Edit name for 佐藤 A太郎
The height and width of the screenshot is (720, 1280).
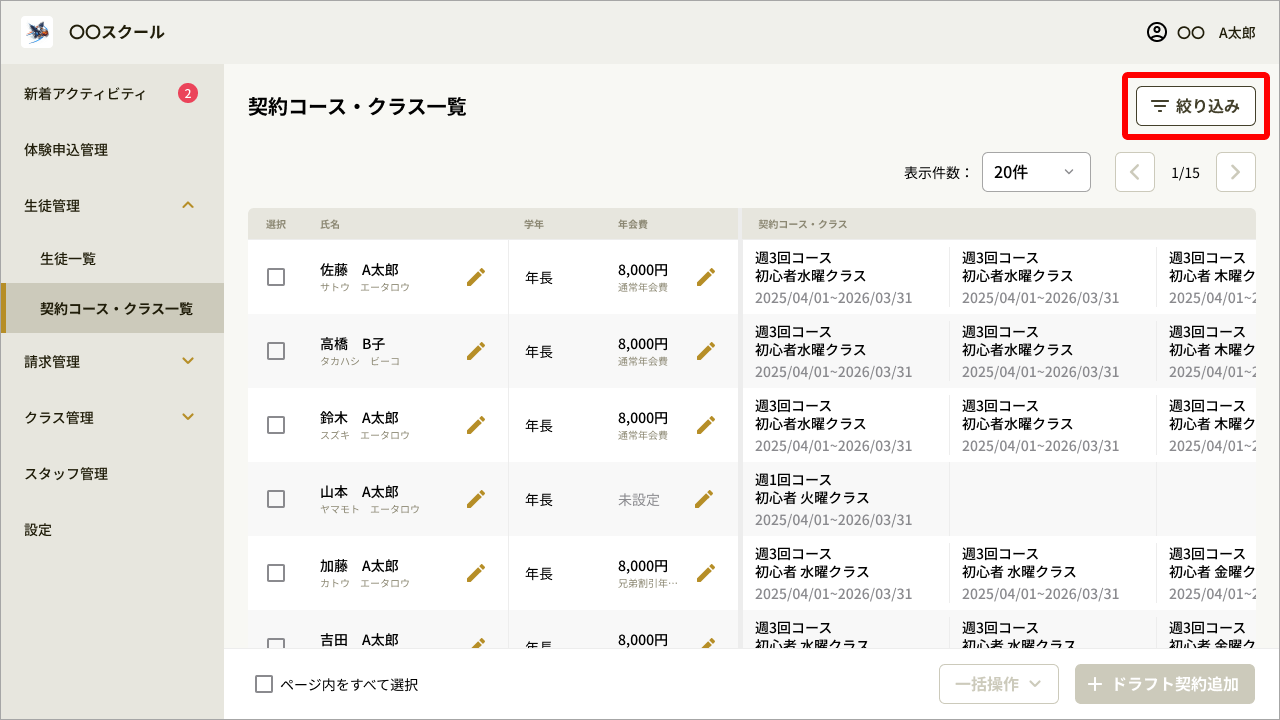click(x=476, y=277)
